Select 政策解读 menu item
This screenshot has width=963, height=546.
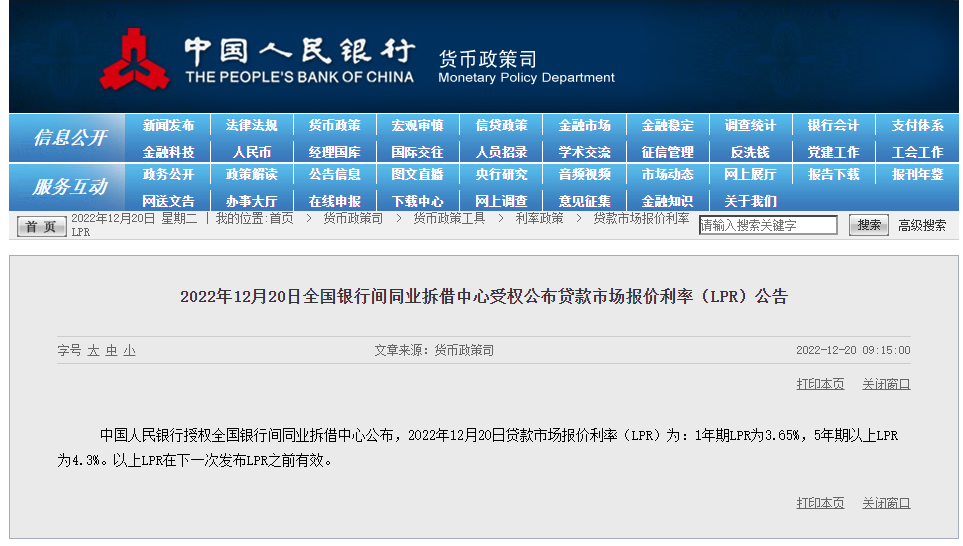click(251, 174)
